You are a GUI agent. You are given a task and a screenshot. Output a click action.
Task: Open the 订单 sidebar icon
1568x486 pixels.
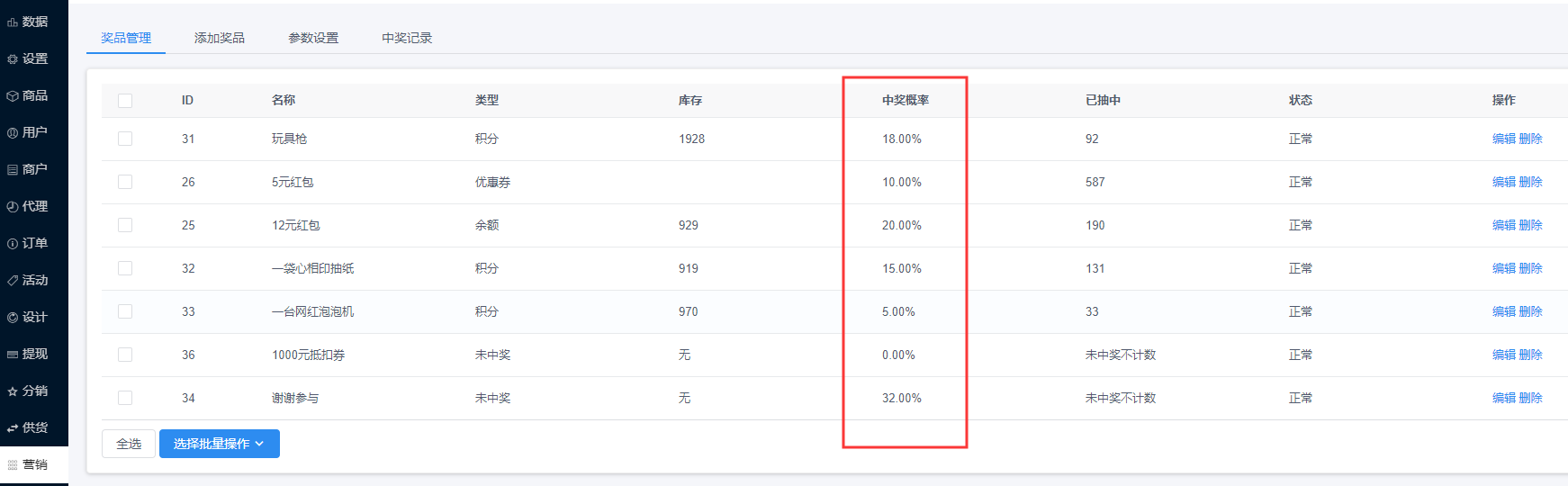(x=13, y=243)
